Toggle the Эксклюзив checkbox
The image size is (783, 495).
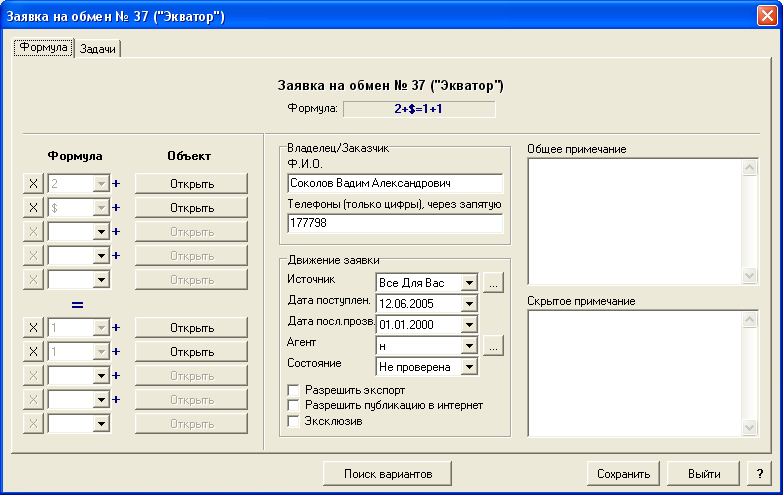294,421
